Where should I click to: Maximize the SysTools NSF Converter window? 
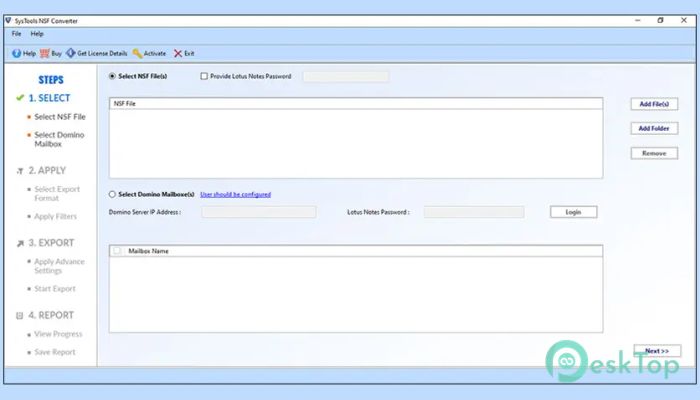tap(660, 21)
